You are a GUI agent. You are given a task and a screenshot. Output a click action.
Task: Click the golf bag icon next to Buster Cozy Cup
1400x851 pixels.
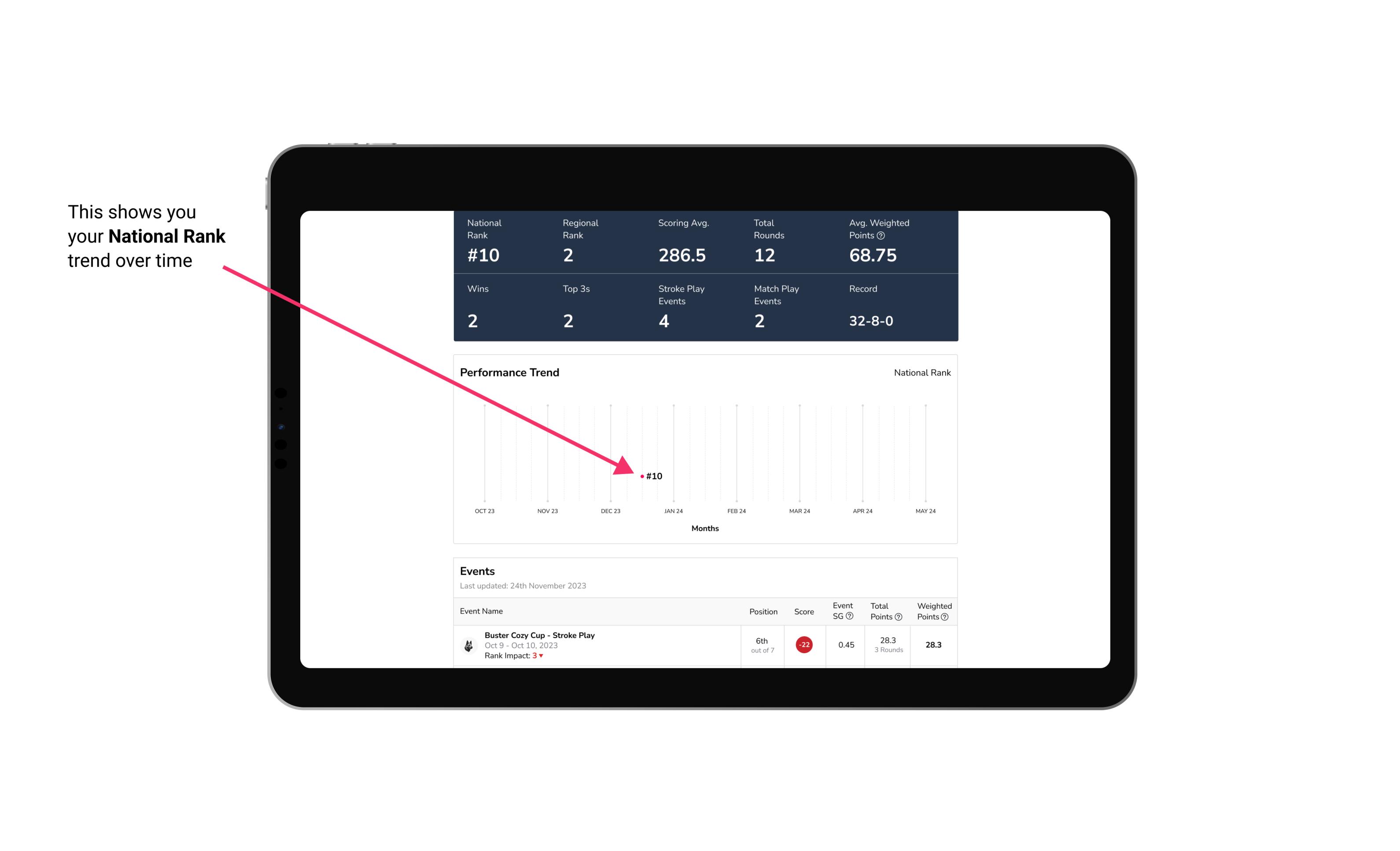468,644
